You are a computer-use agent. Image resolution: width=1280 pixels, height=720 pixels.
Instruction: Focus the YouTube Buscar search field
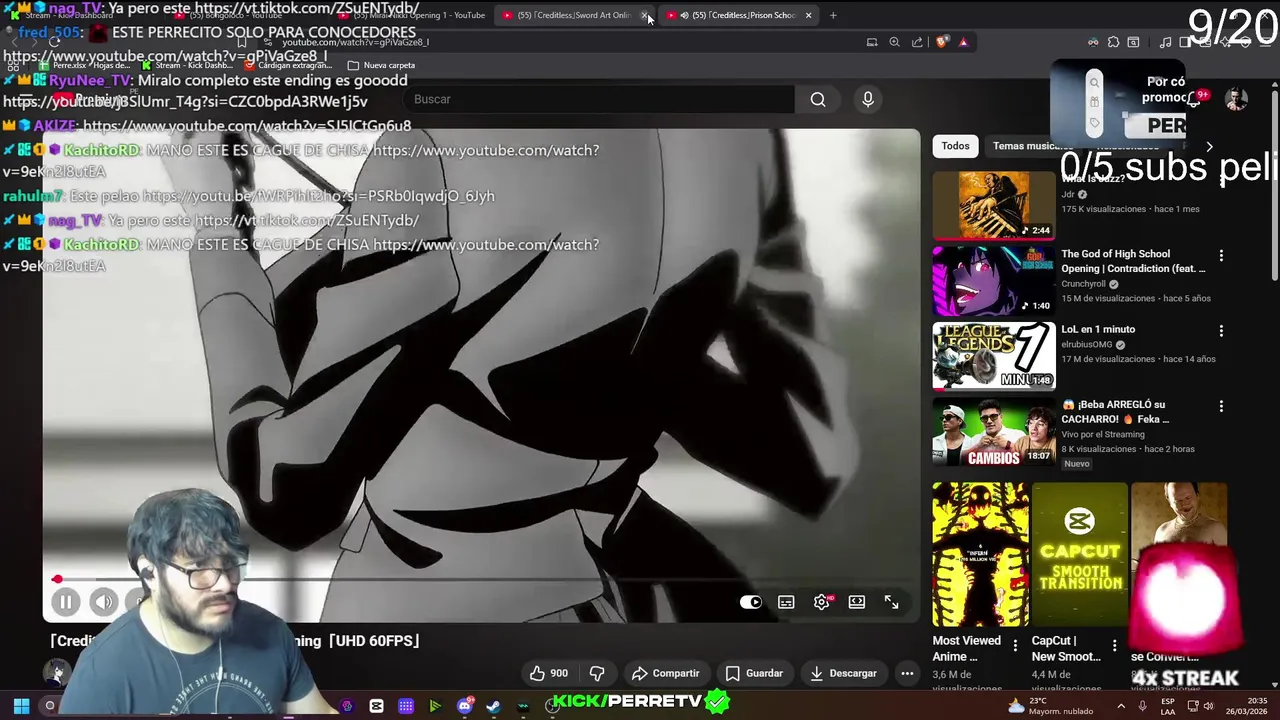(x=600, y=99)
